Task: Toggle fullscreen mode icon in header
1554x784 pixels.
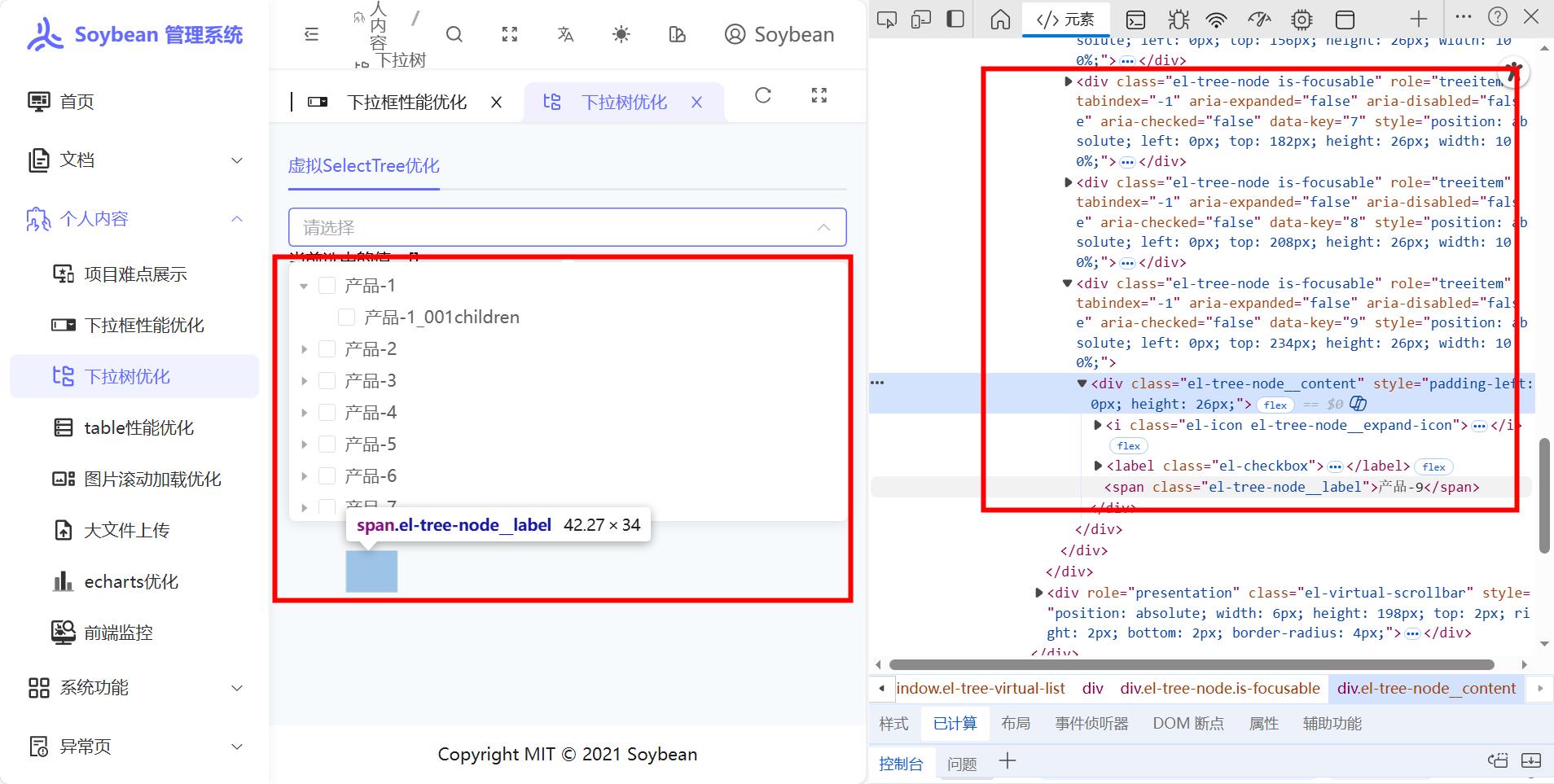Action: point(510,34)
